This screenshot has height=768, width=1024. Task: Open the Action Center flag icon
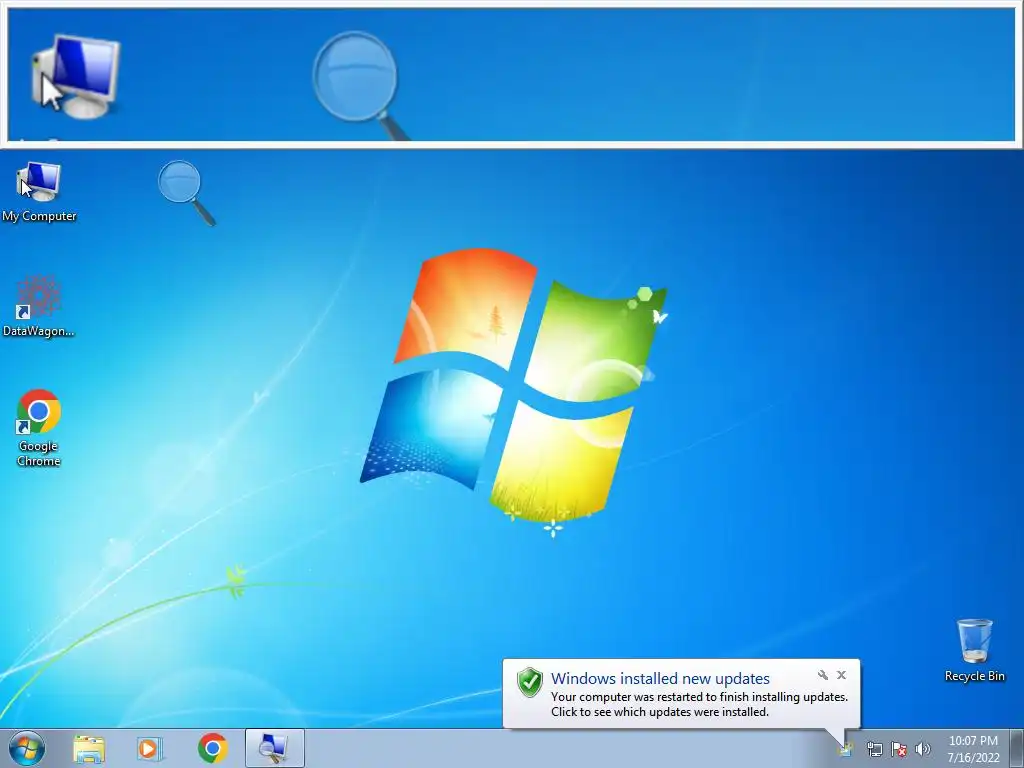[899, 749]
